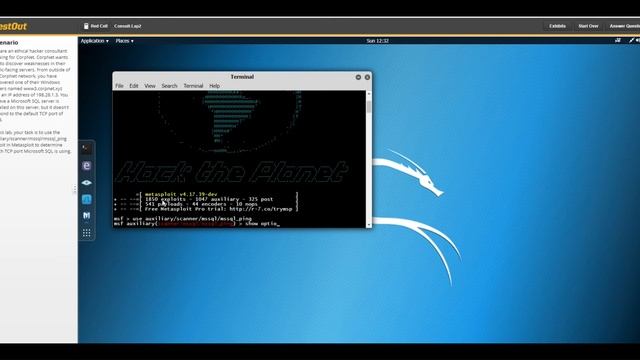This screenshot has width=640, height=360.
Task: Open the Terminal icon in the dock
Action: (87, 149)
